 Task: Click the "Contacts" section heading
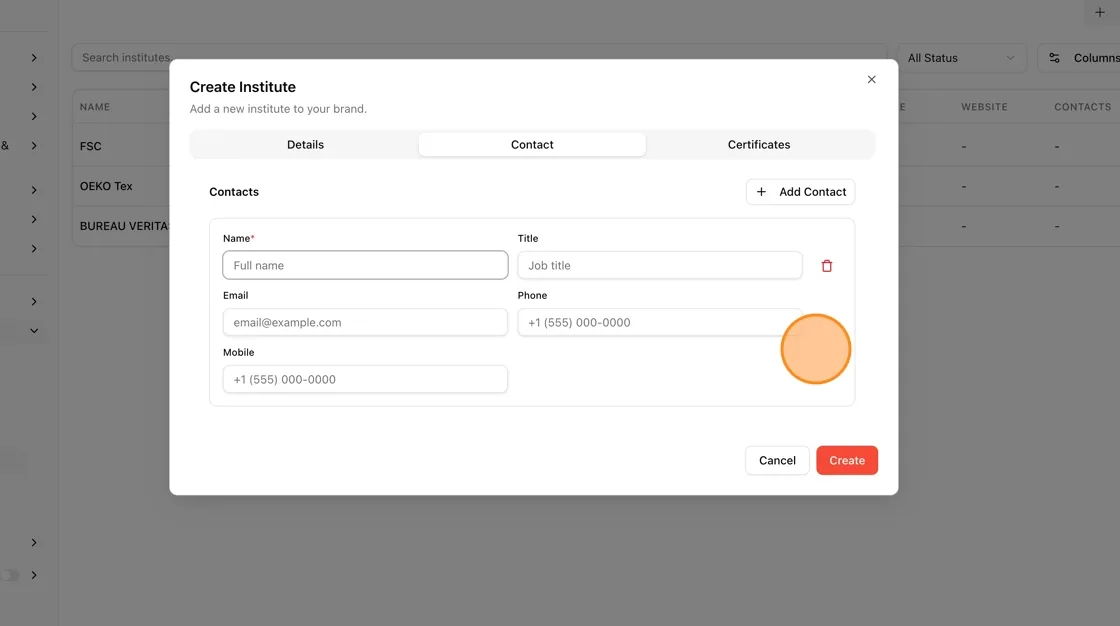pos(234,192)
